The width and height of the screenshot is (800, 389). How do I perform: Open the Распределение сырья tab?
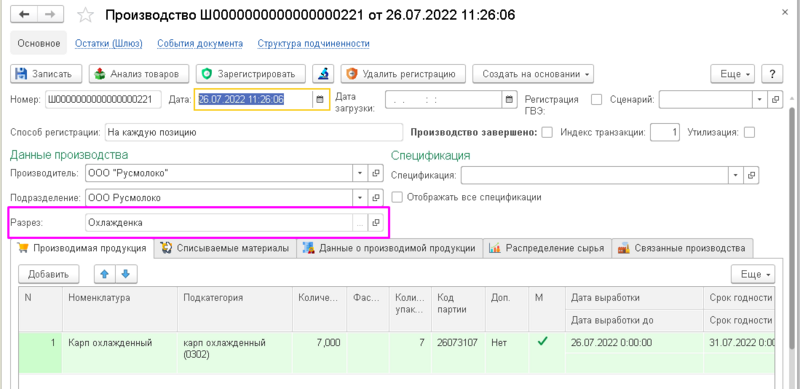pos(547,248)
